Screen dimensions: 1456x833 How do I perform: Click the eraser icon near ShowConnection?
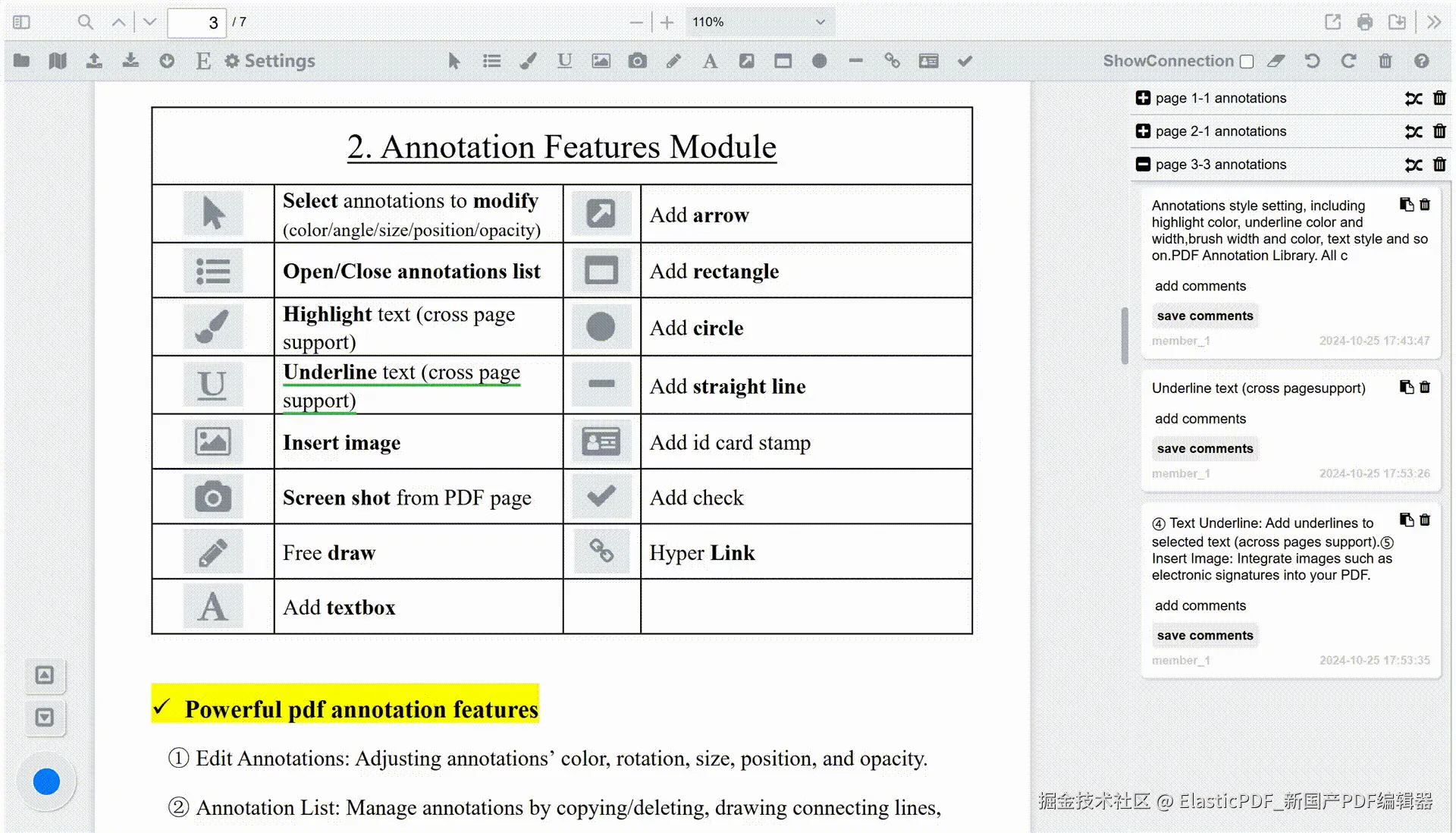[1276, 61]
